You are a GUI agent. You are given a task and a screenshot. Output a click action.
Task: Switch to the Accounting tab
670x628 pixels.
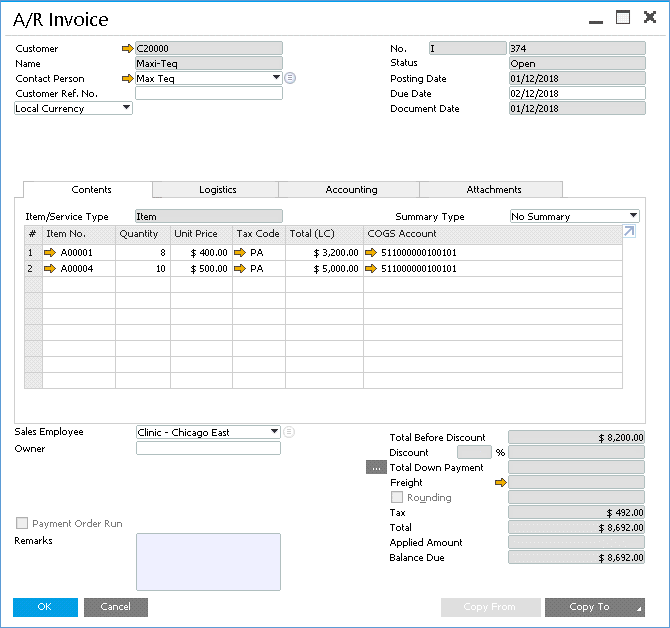(351, 190)
